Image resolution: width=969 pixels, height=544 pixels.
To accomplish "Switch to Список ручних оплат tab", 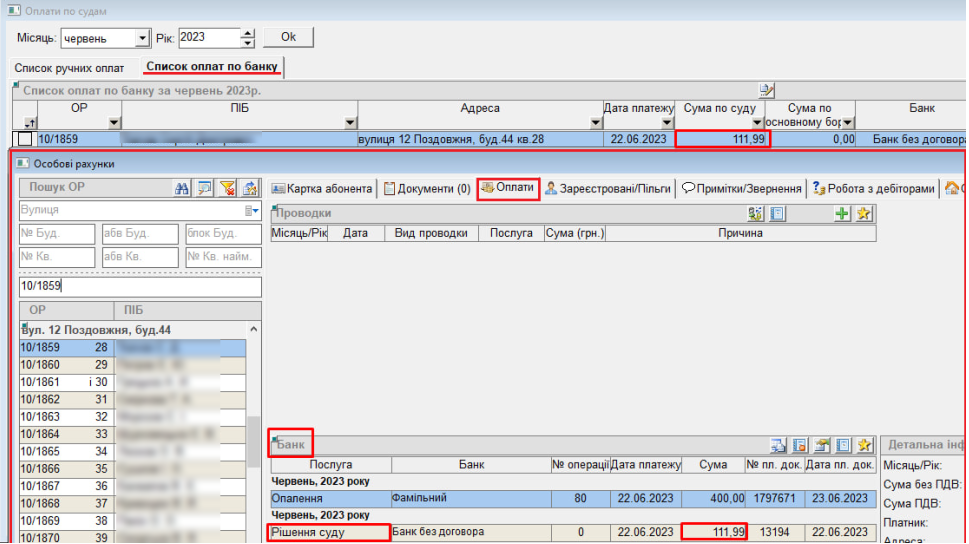I will click(69, 68).
